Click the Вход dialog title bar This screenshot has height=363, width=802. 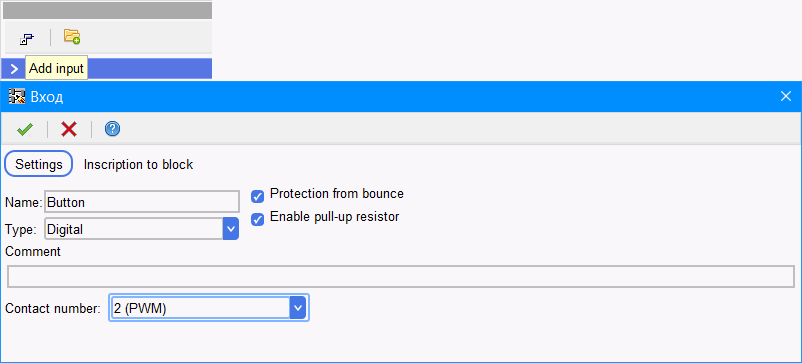[401, 96]
